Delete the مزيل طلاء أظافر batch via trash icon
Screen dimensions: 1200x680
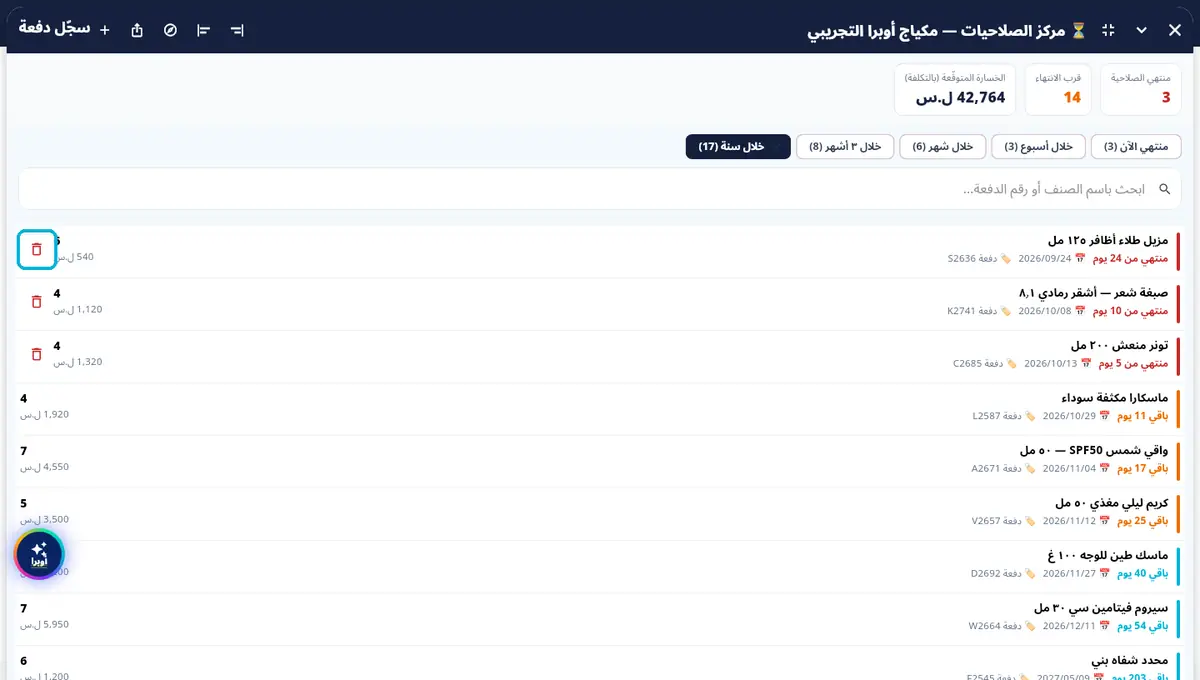coord(37,249)
